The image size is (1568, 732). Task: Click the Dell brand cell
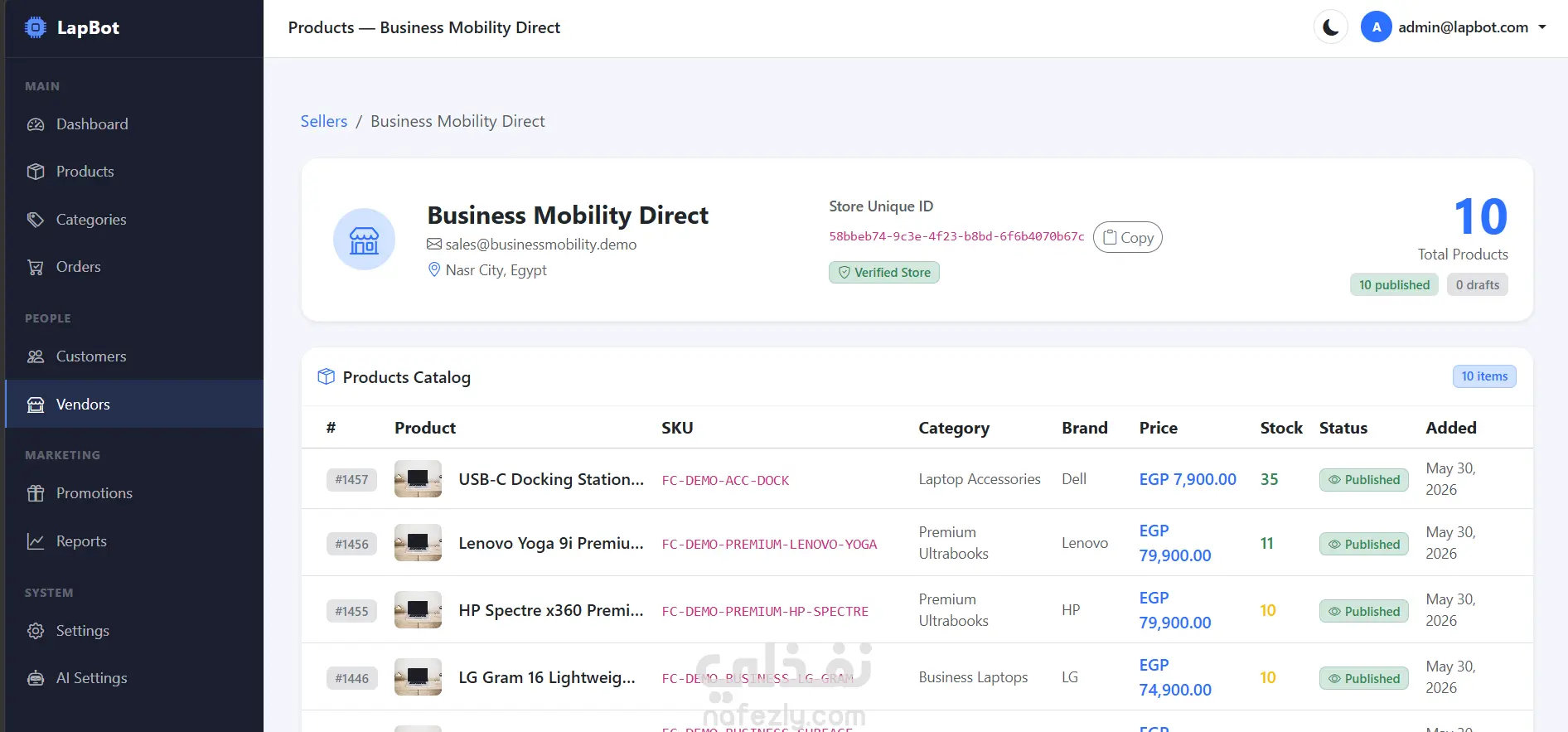[x=1074, y=479]
